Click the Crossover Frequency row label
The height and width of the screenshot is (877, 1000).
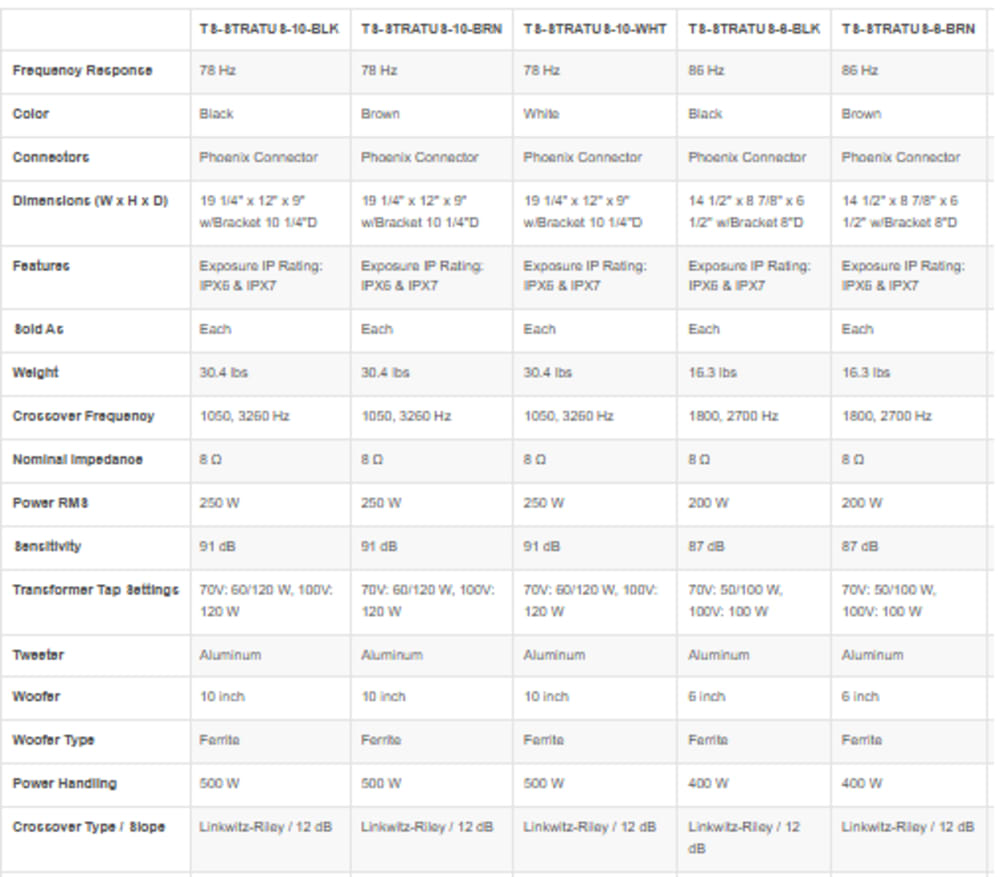(84, 416)
